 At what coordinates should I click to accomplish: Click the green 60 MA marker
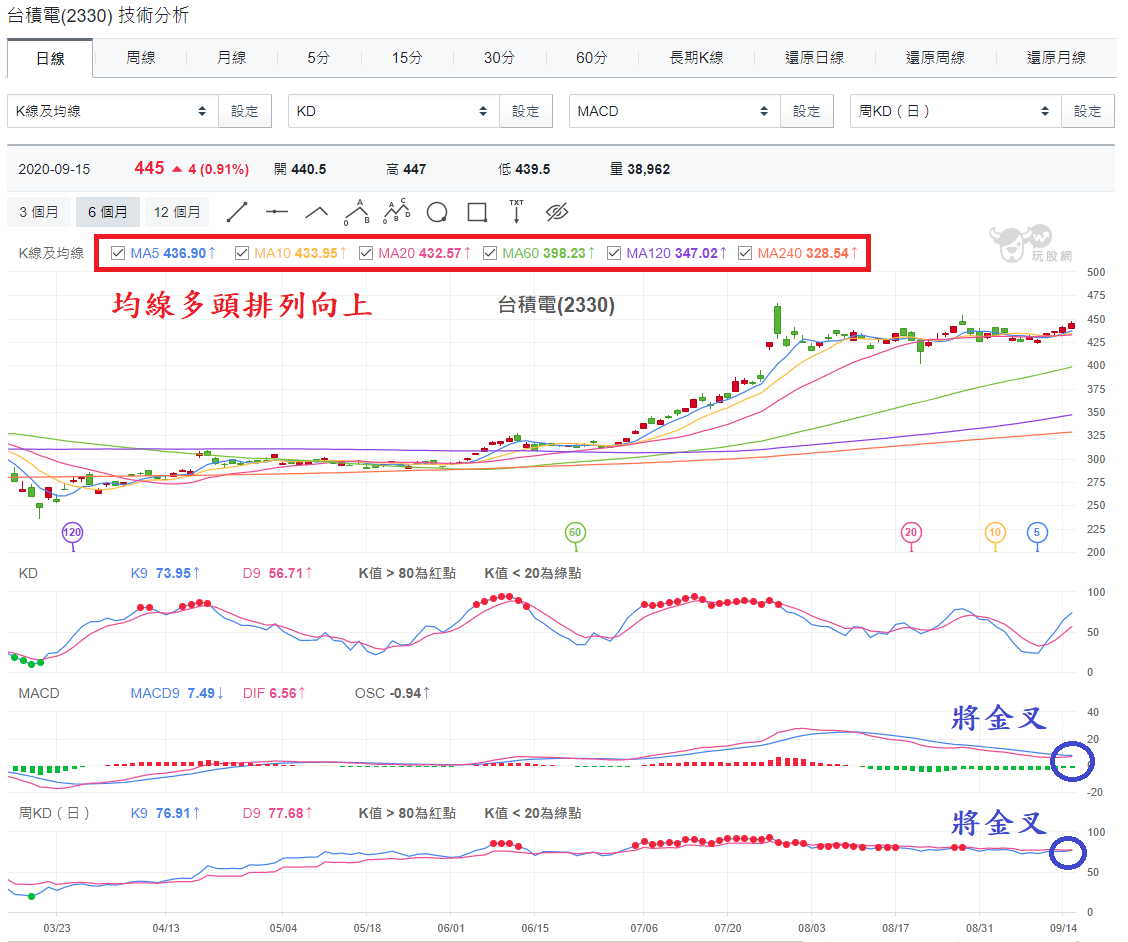coord(575,533)
